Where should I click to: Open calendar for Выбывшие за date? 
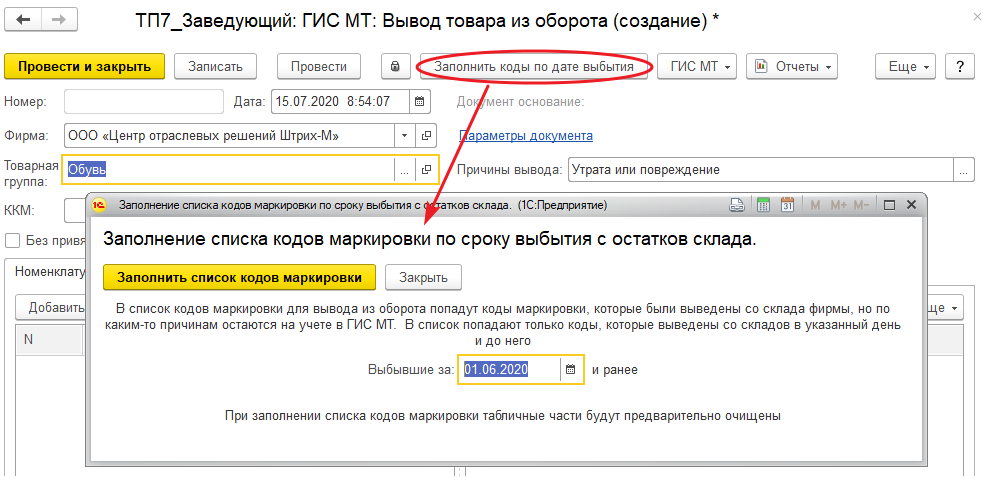(571, 370)
